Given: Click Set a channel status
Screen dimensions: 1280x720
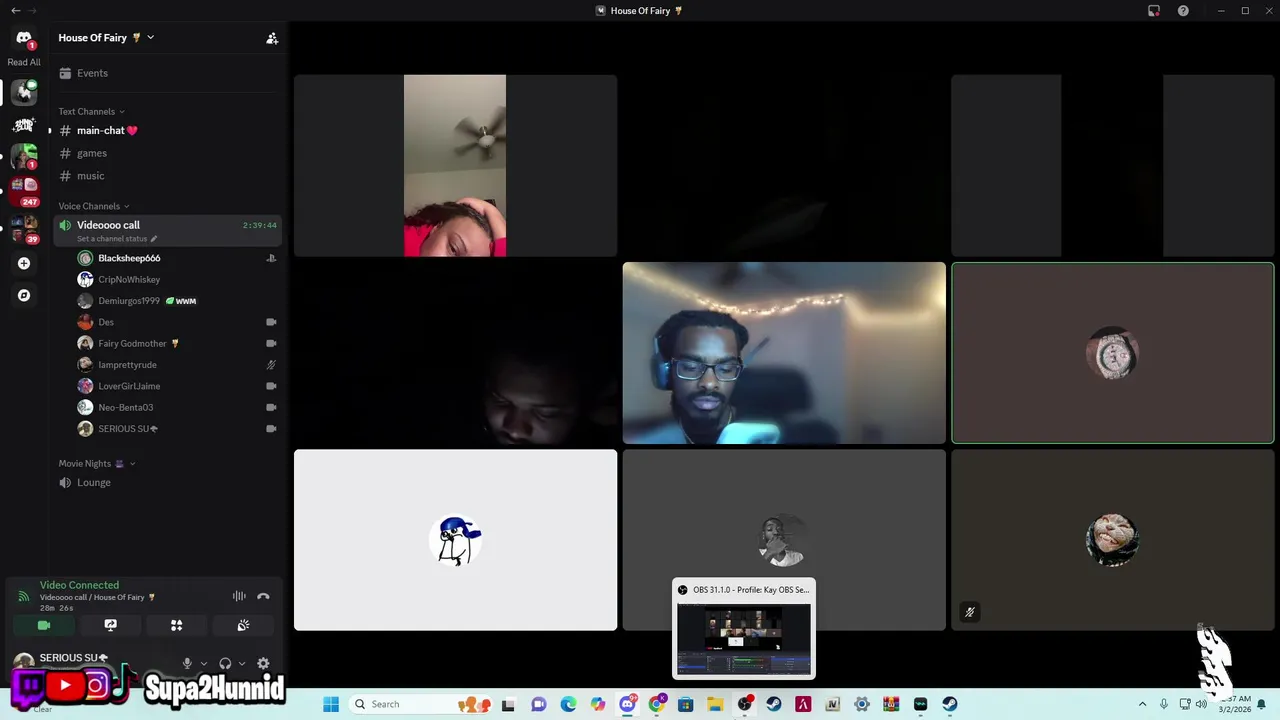Looking at the screenshot, I should click(x=117, y=239).
